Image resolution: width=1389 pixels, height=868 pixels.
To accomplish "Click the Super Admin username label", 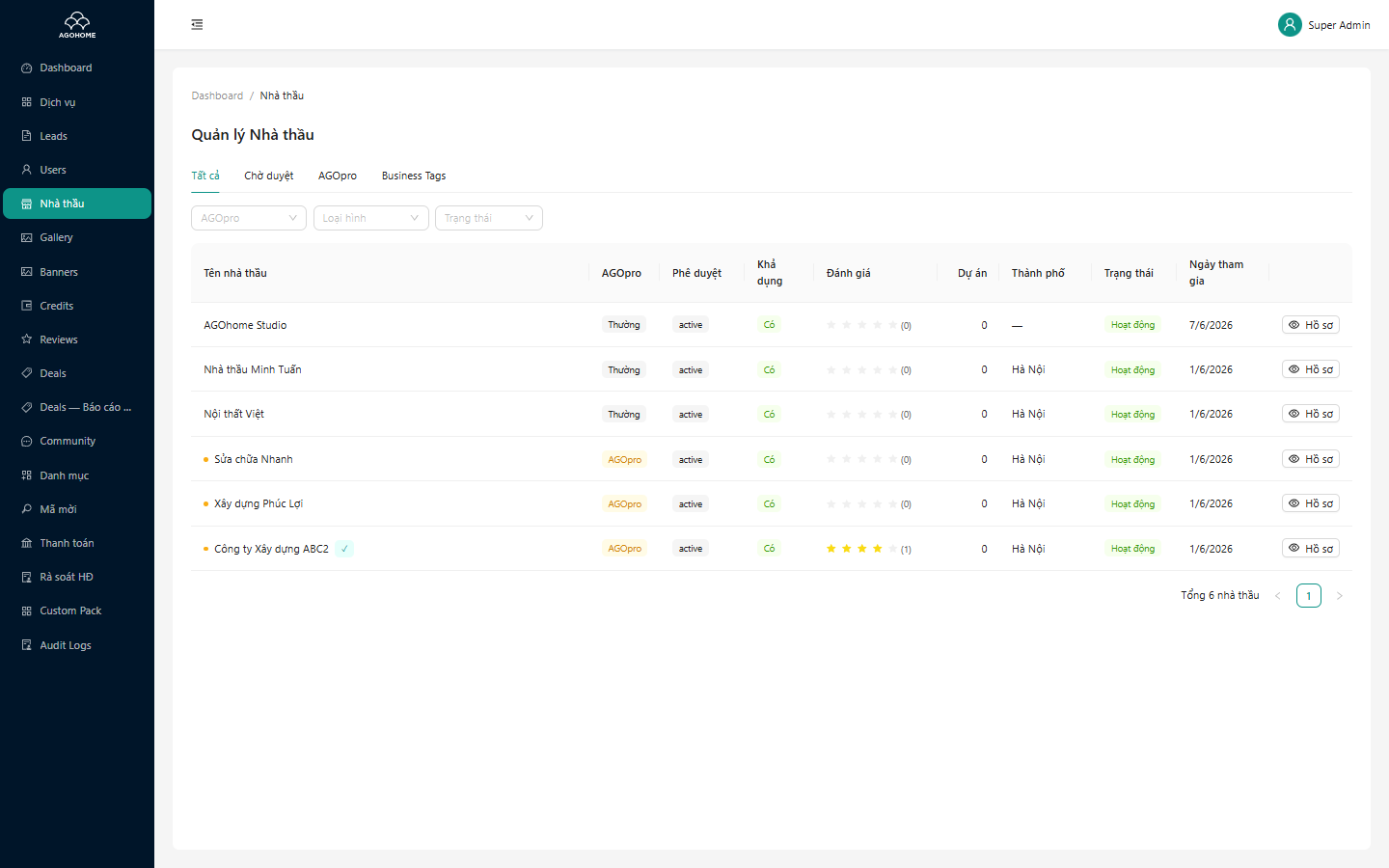I will pos(1339,25).
